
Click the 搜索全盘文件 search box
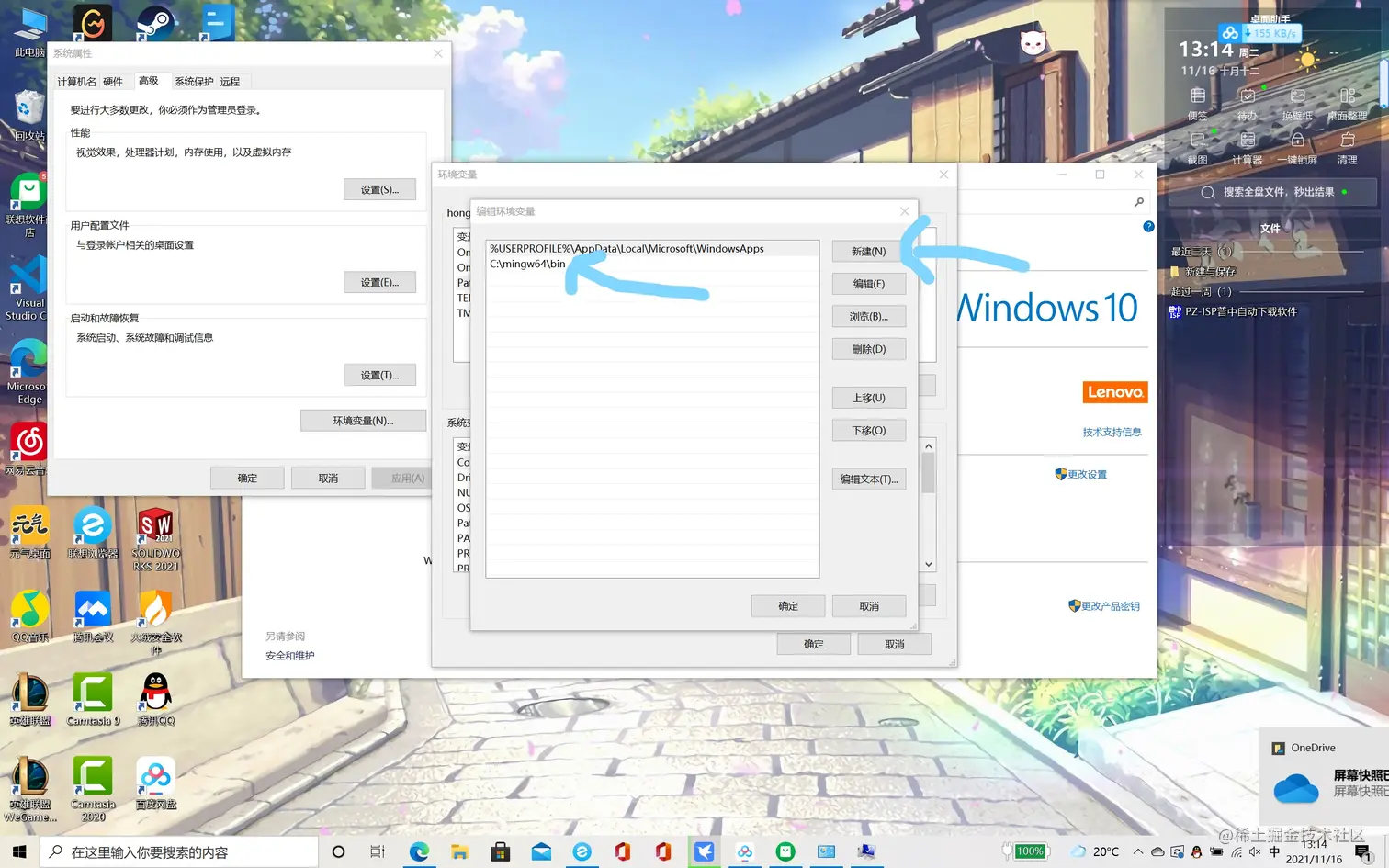coord(1272,192)
